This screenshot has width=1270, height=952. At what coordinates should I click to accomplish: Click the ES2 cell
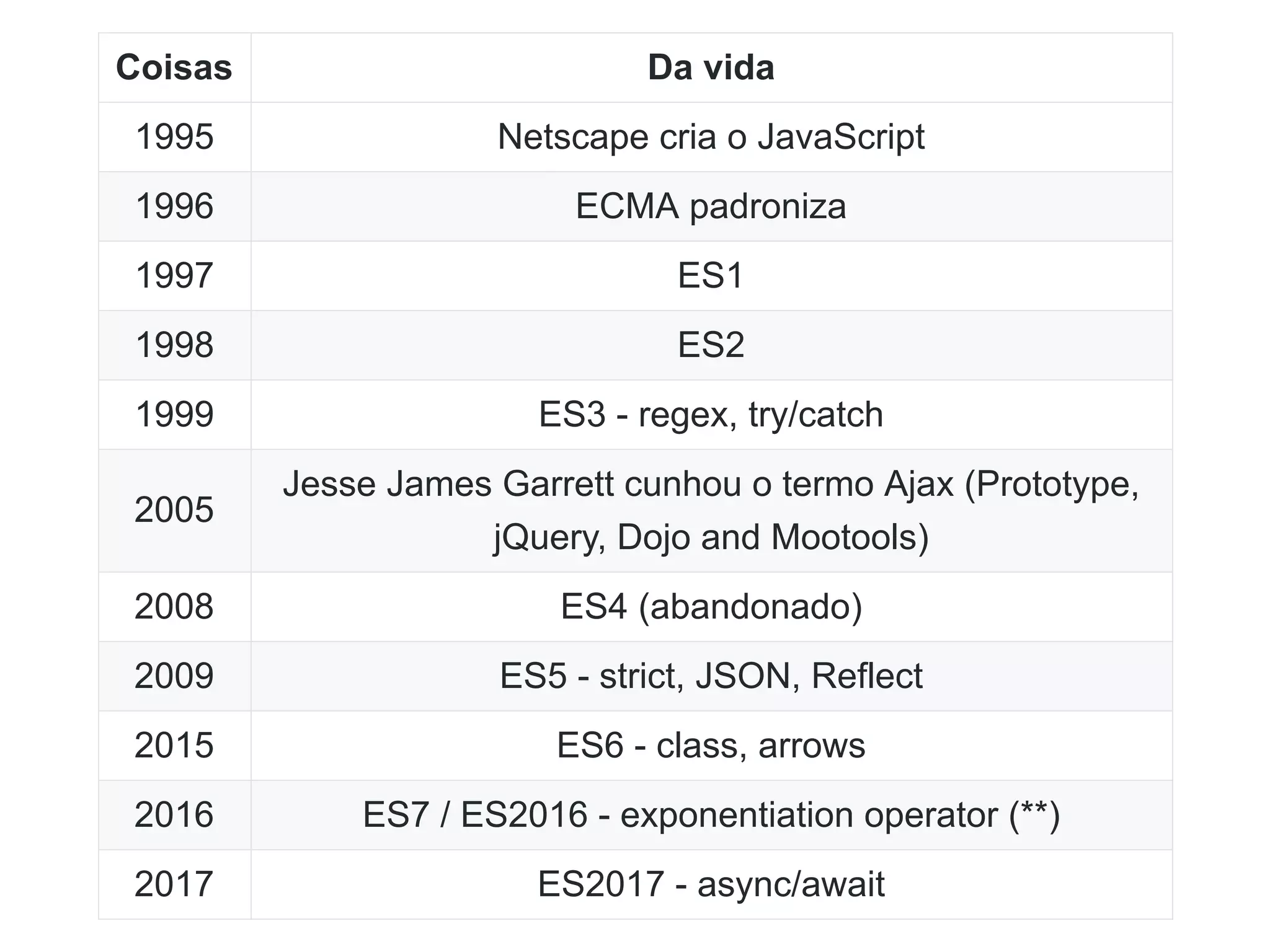click(711, 345)
